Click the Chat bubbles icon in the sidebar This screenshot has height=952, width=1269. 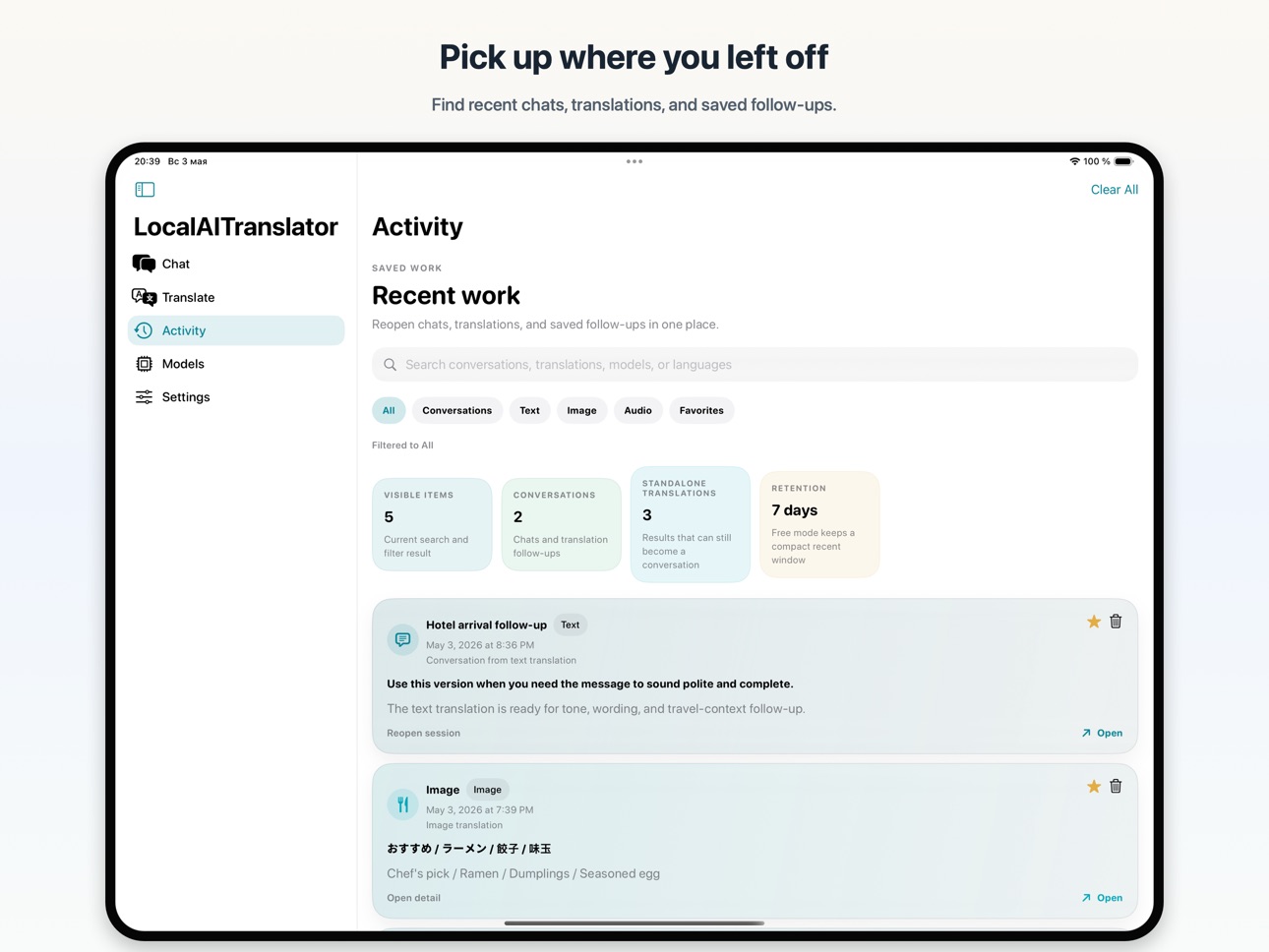[144, 264]
